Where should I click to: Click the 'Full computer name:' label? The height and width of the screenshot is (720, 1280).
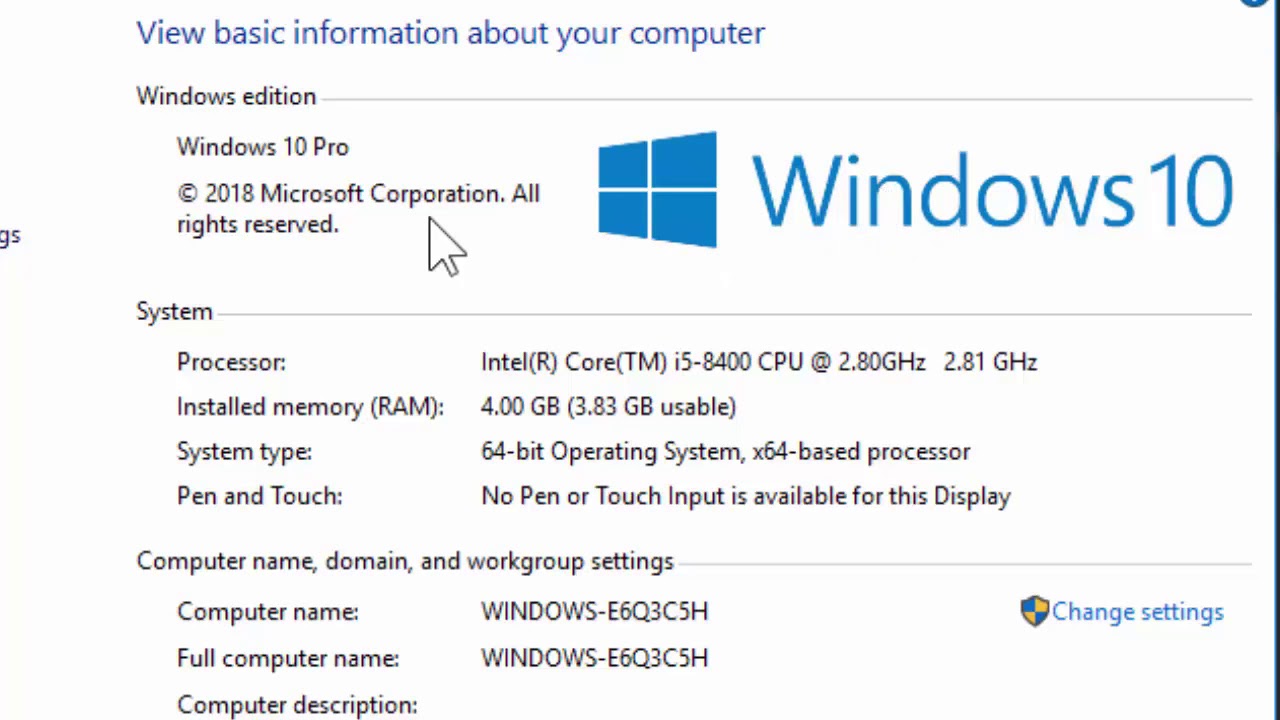288,659
